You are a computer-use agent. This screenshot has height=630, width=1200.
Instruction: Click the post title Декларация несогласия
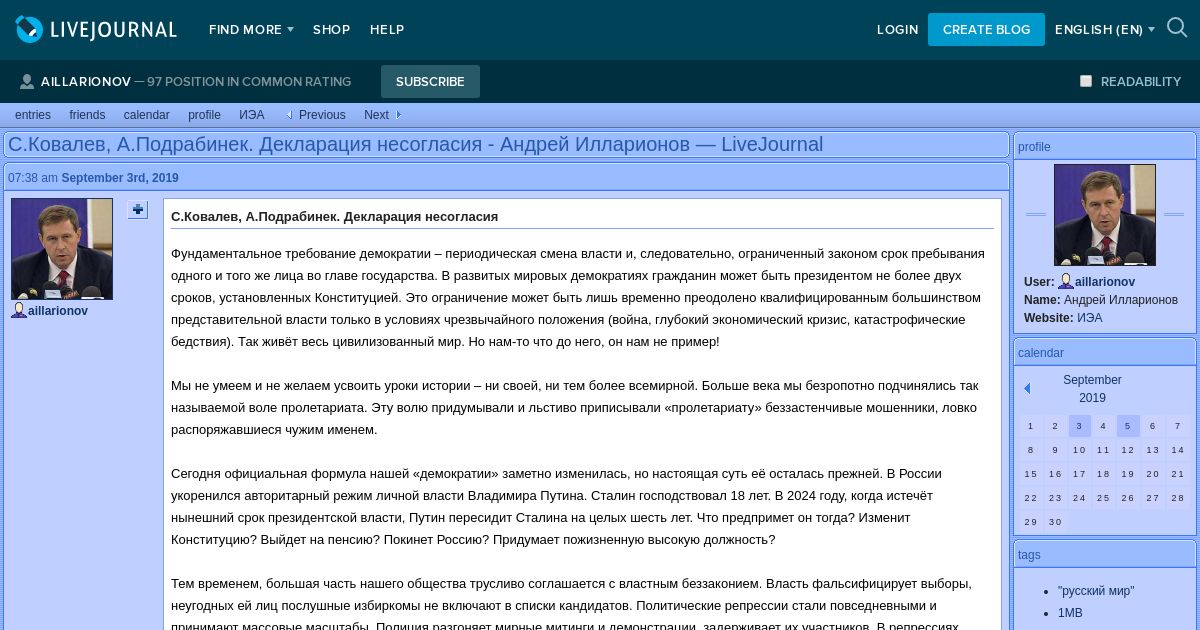(334, 217)
